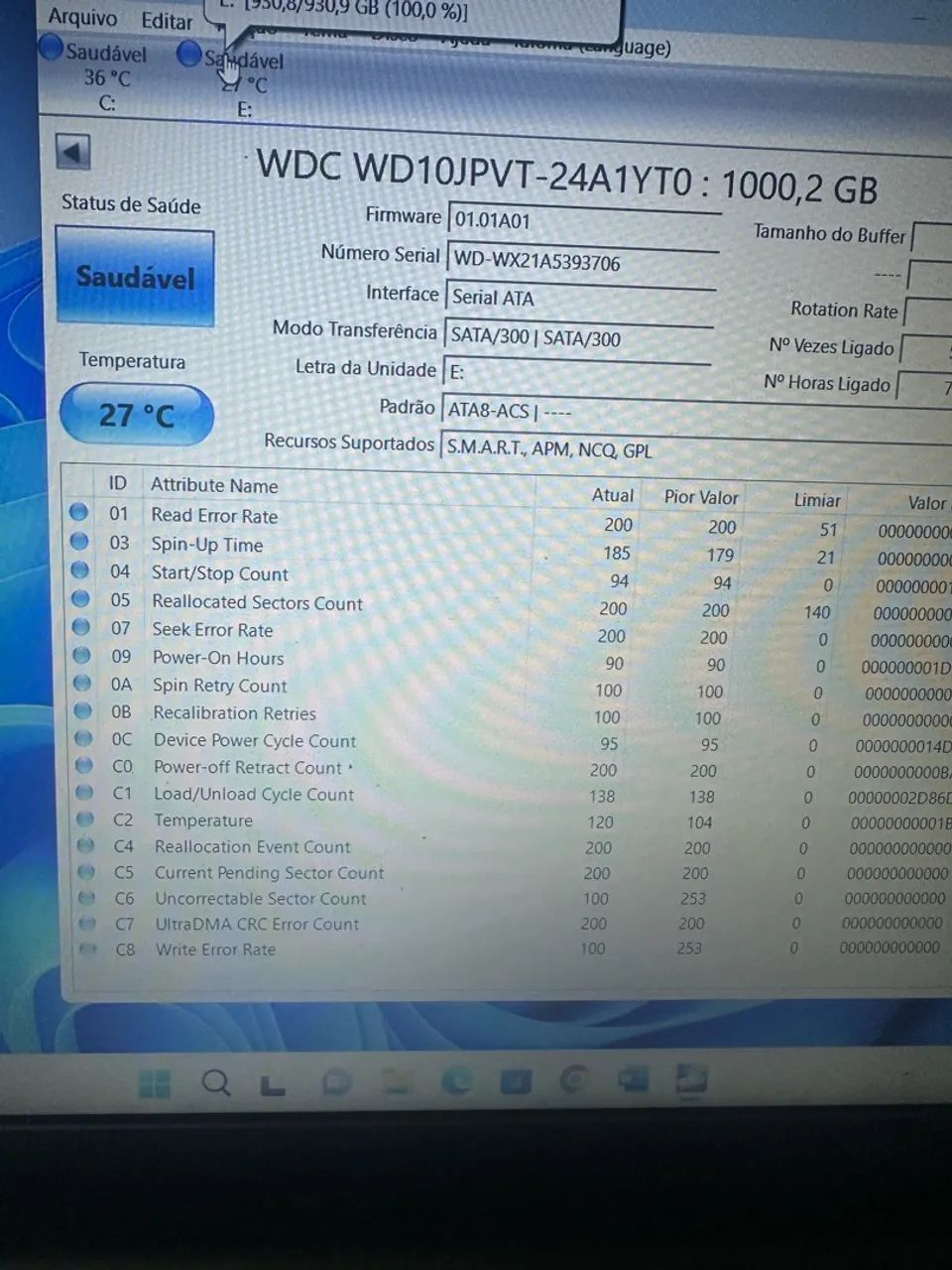Open Chat icon on the taskbar
The image size is (952, 1270).
point(336,1082)
